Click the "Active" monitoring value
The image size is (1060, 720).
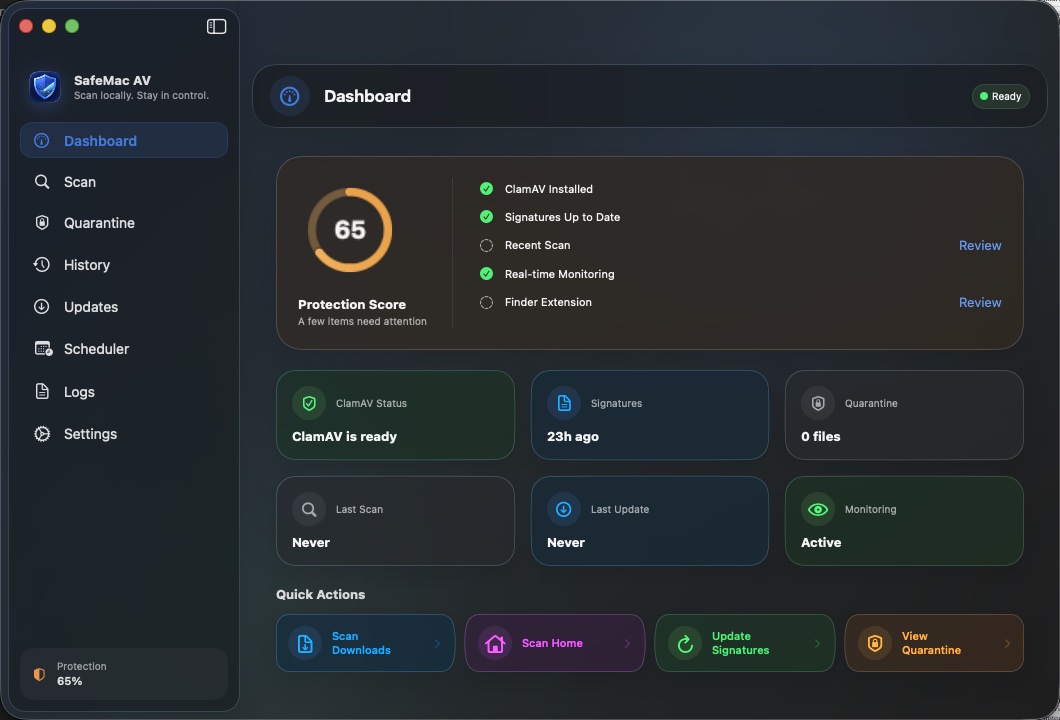821,543
